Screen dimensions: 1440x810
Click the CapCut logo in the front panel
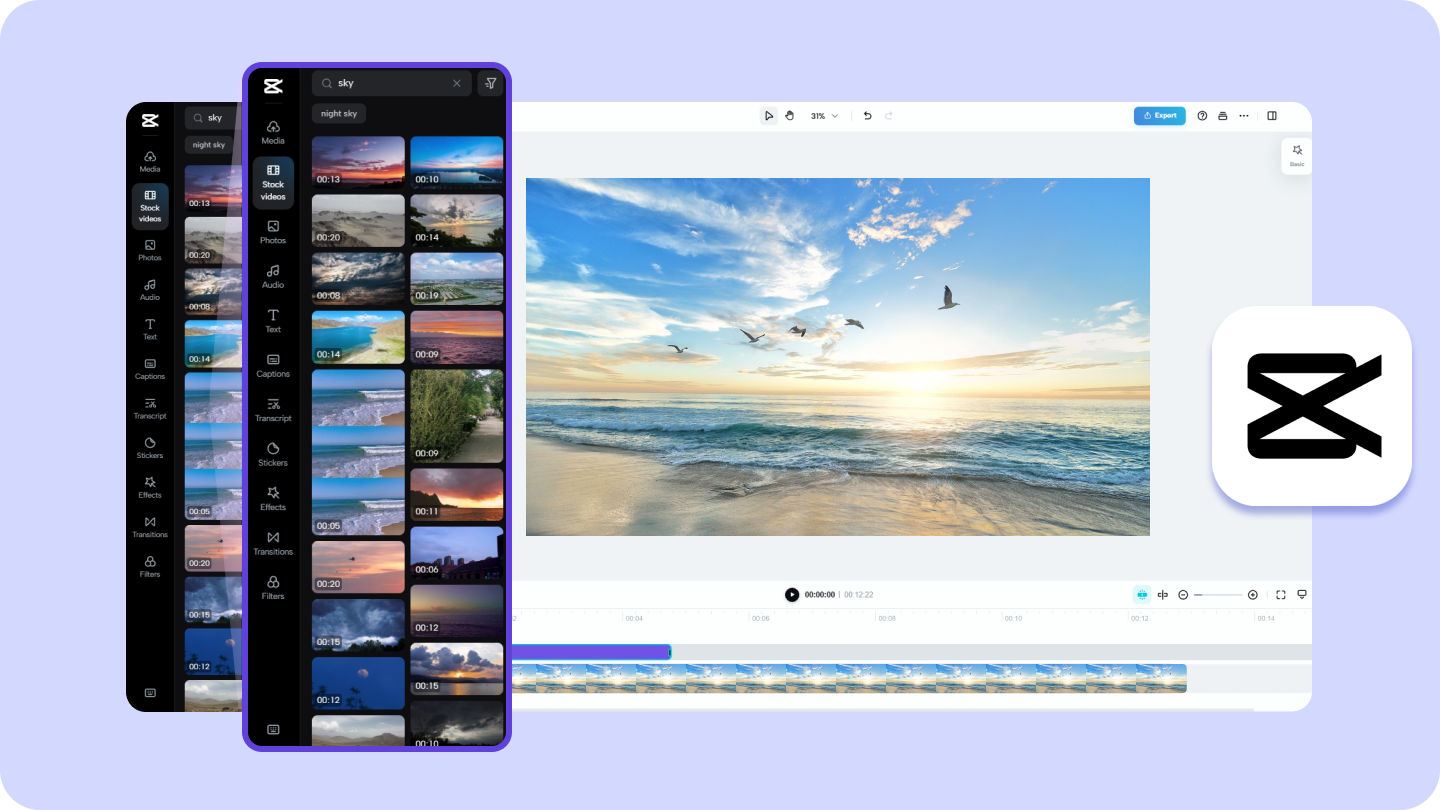[273, 86]
